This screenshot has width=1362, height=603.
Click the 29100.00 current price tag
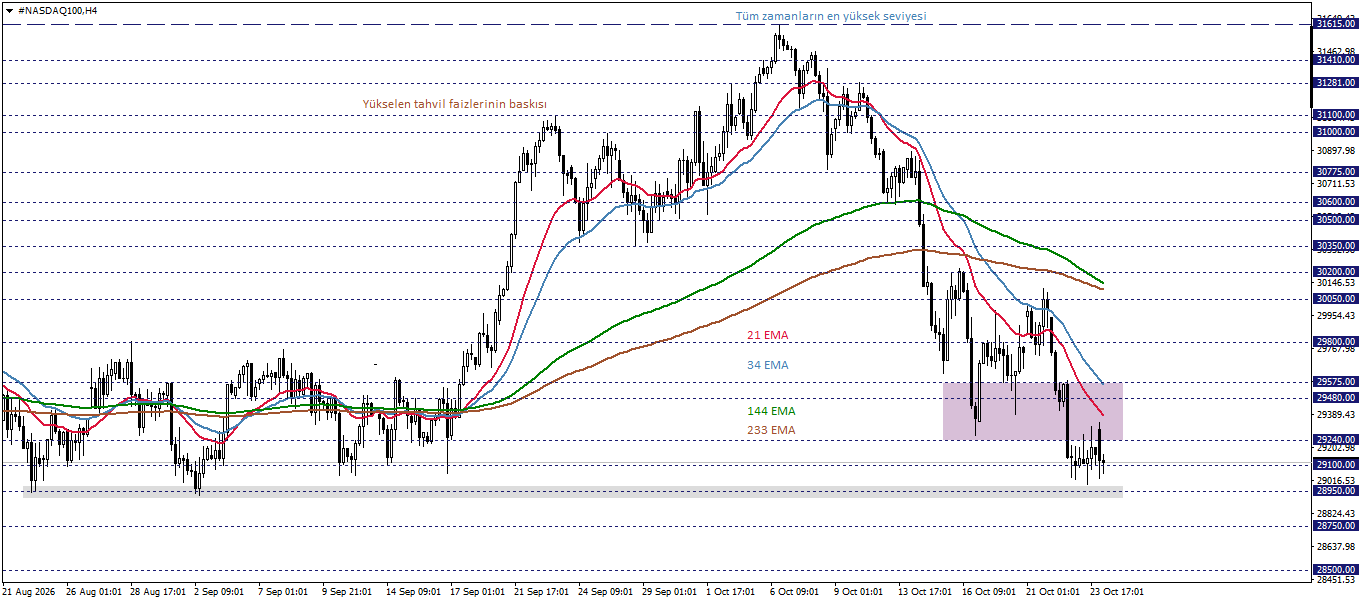[1336, 465]
